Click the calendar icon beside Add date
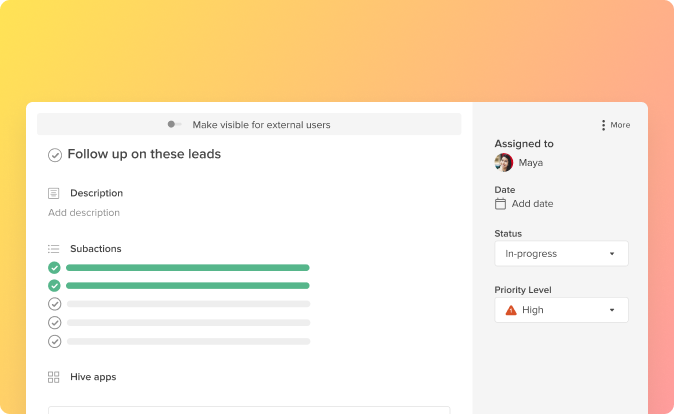Image resolution: width=674 pixels, height=414 pixels. click(x=500, y=204)
